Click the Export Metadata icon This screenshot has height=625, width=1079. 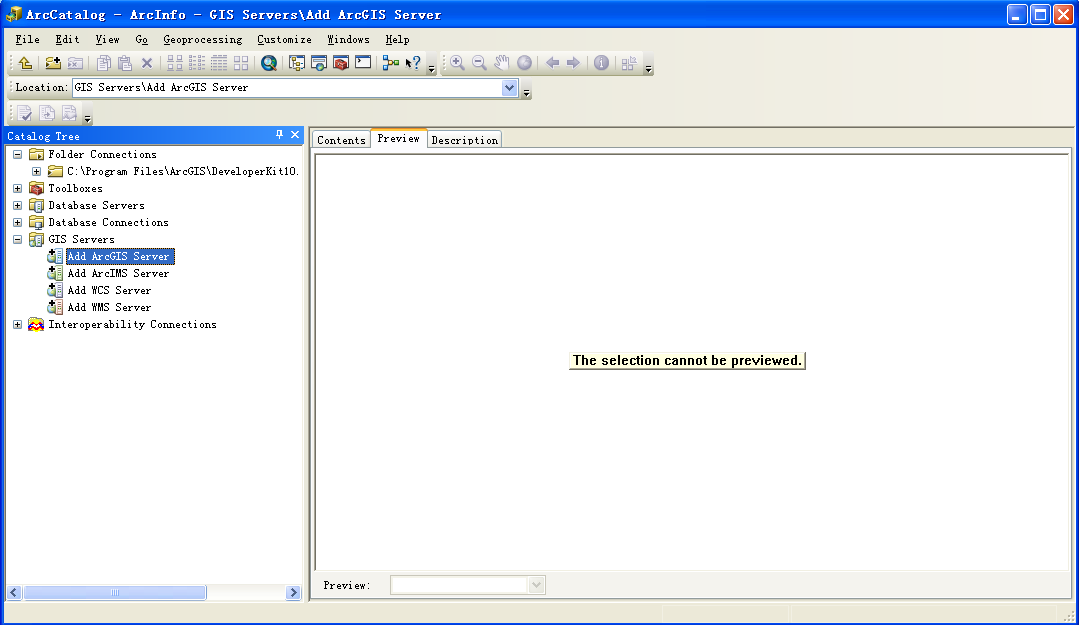(47, 114)
